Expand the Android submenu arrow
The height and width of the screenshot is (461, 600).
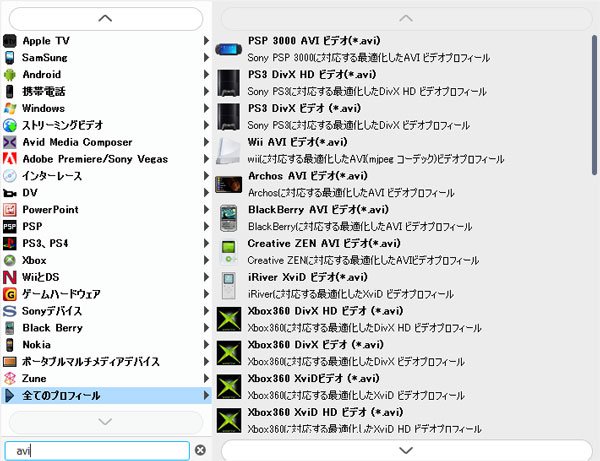coord(206,75)
